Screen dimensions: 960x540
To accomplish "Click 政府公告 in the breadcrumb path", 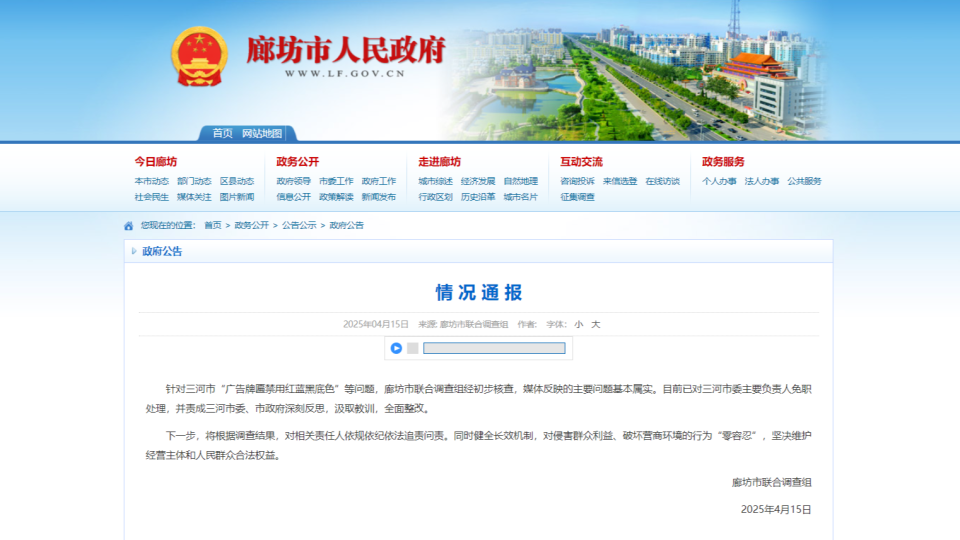I will pos(347,225).
